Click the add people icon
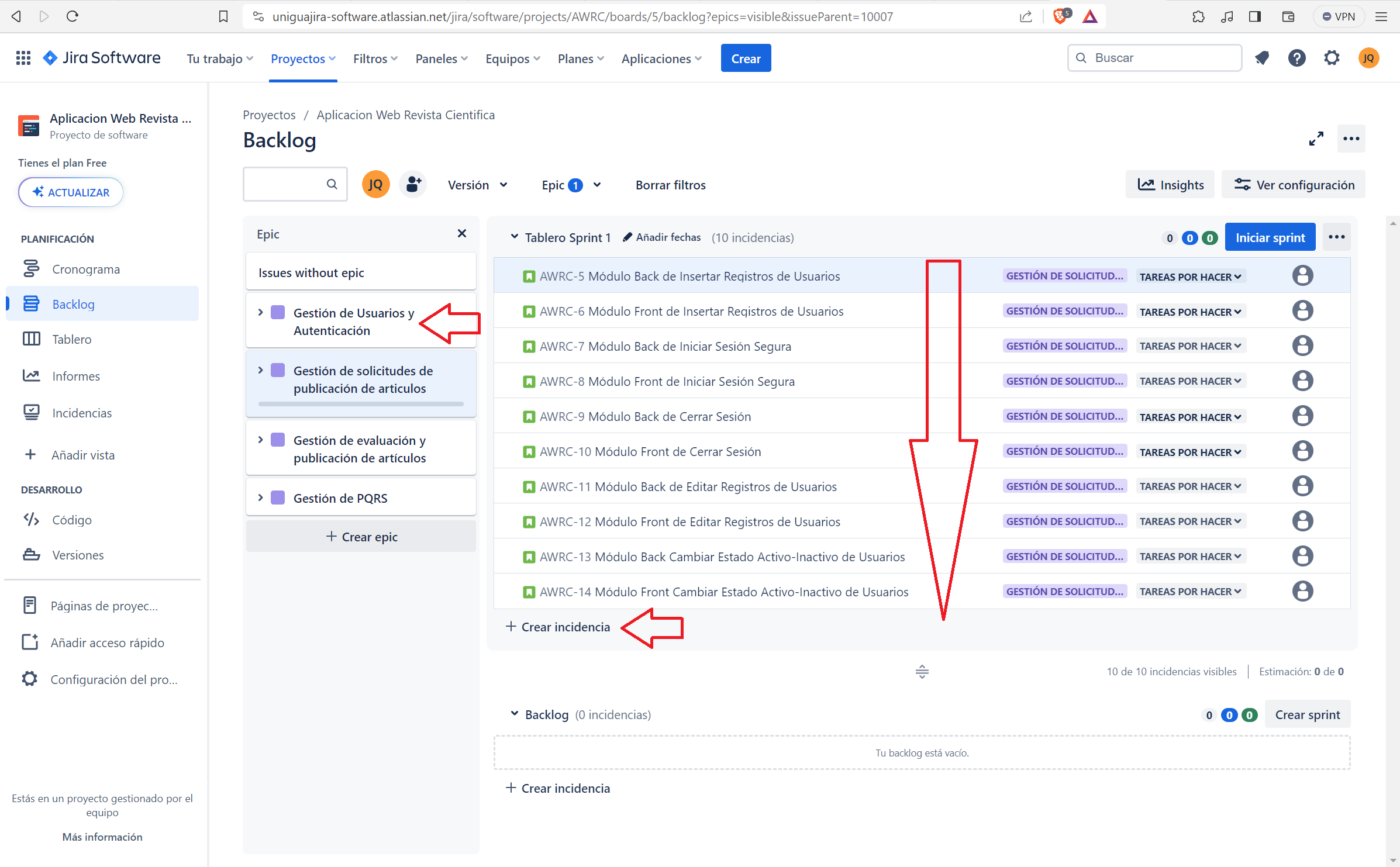The height and width of the screenshot is (867, 1400). coord(413,185)
